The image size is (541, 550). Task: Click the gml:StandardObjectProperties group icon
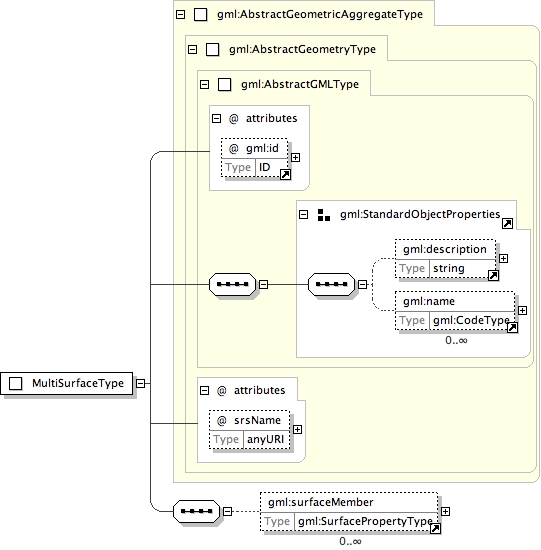tap(323, 215)
